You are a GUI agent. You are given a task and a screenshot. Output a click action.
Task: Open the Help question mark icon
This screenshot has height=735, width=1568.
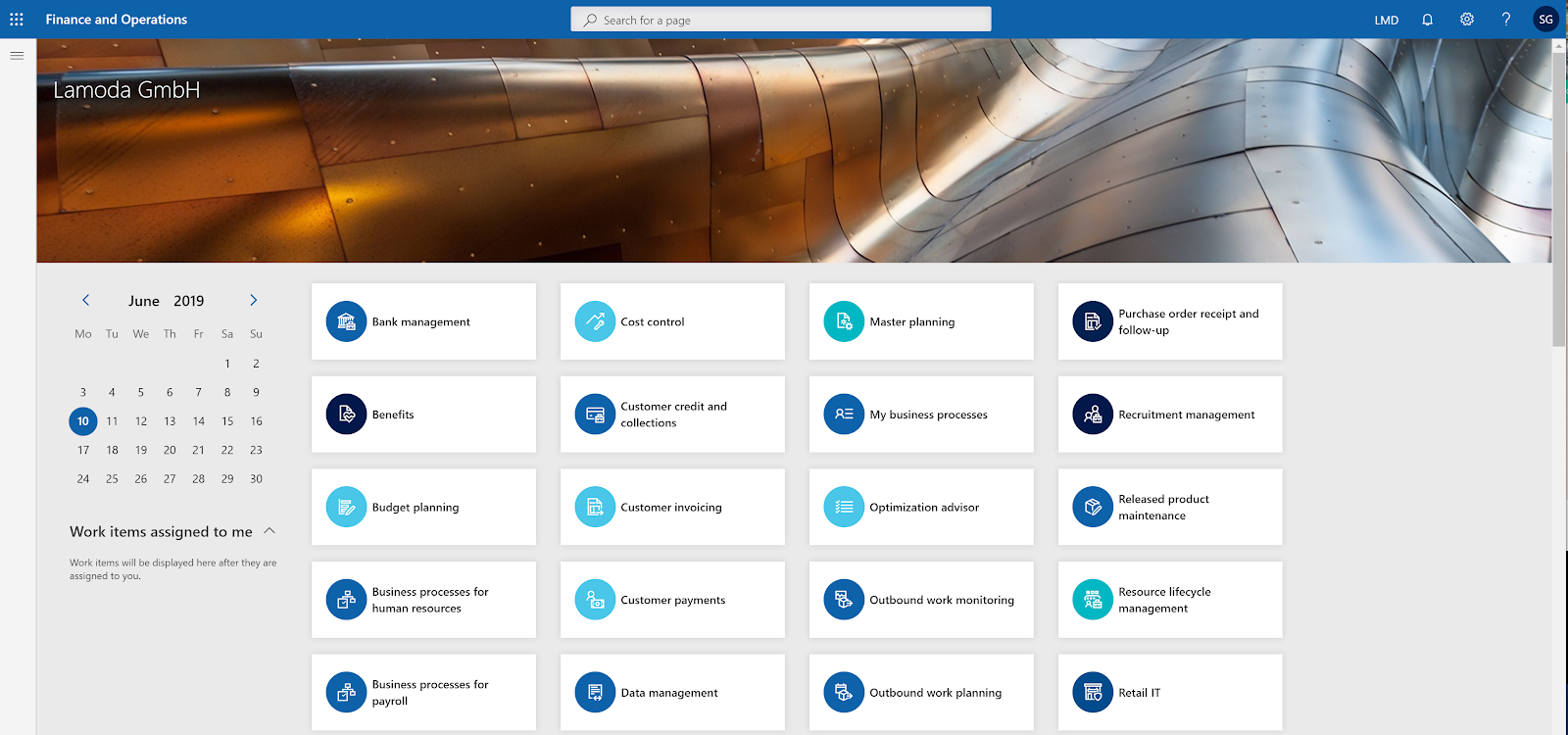1506,20
